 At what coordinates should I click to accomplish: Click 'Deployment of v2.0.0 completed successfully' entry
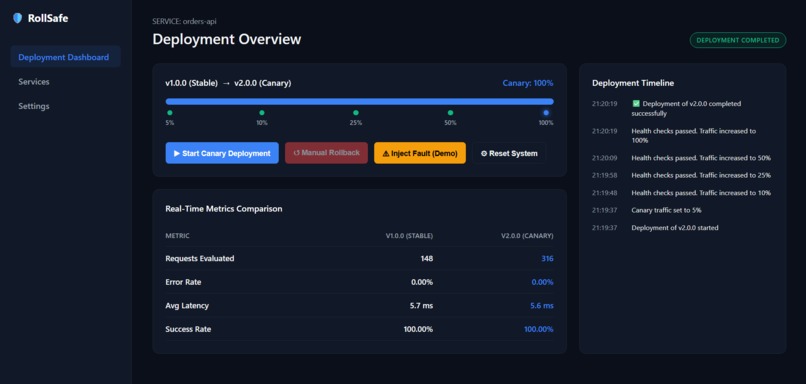click(686, 108)
